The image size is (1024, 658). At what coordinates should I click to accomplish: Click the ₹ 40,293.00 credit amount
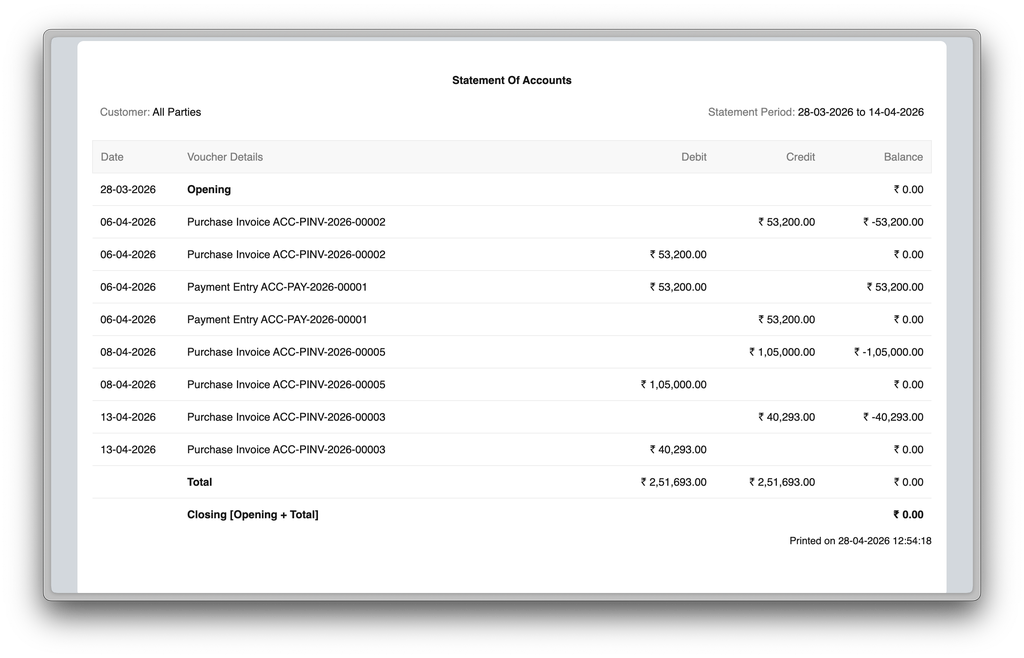(786, 417)
